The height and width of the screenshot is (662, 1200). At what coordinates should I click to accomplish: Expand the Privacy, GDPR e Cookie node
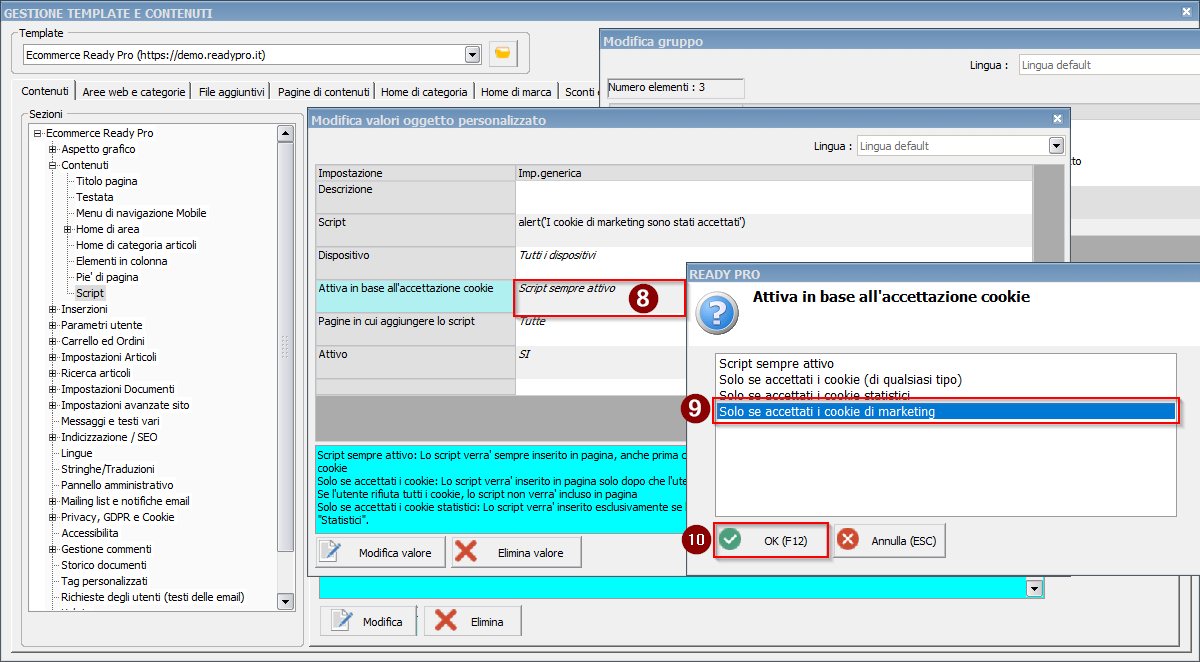pyautogui.click(x=52, y=517)
